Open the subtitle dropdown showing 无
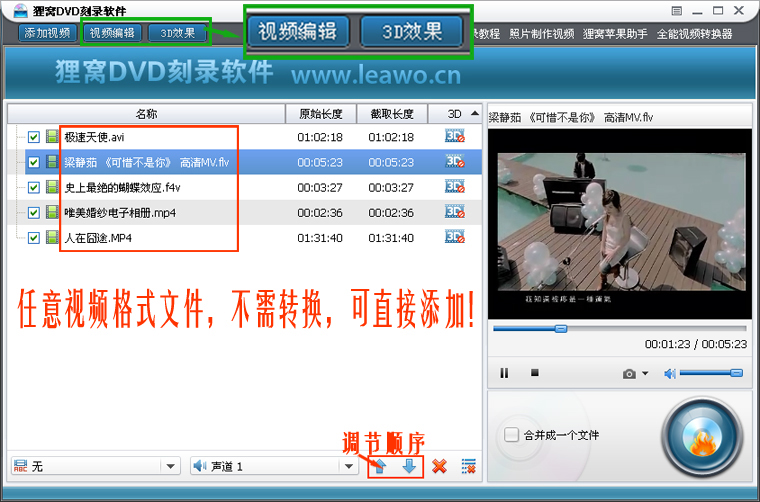The image size is (760, 502). (x=95, y=466)
